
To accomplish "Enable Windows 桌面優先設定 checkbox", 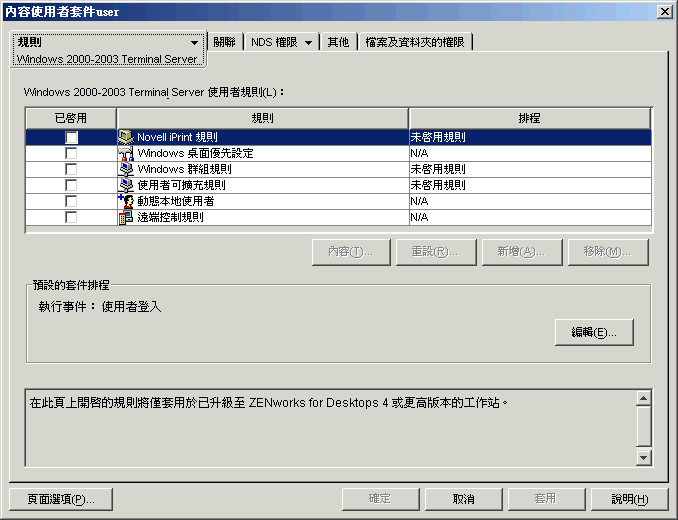I will point(71,153).
